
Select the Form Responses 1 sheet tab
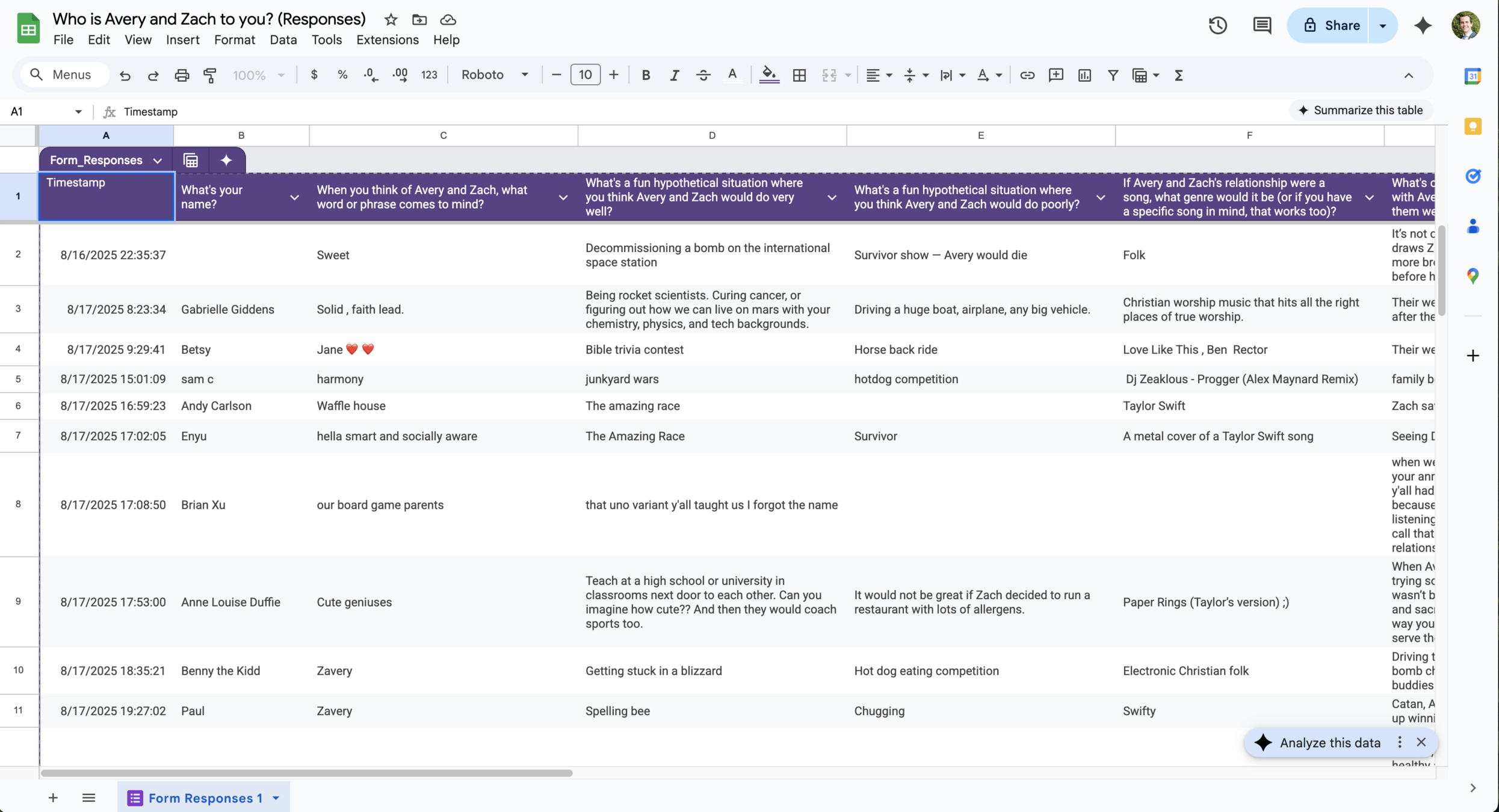click(x=205, y=798)
